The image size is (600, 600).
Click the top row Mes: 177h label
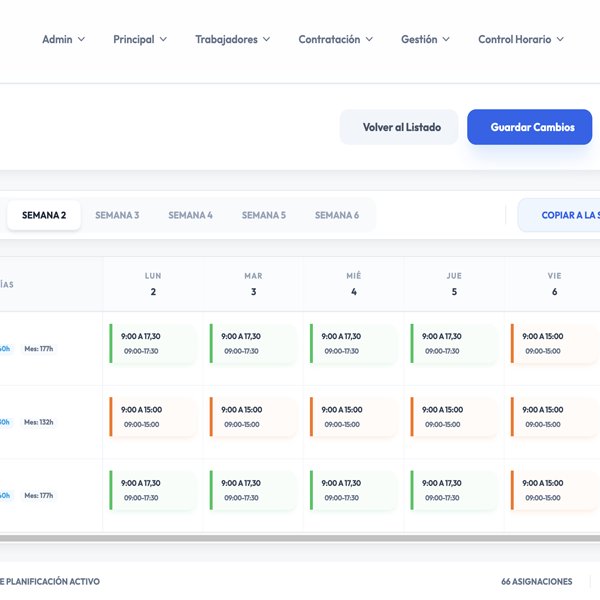coord(39,349)
